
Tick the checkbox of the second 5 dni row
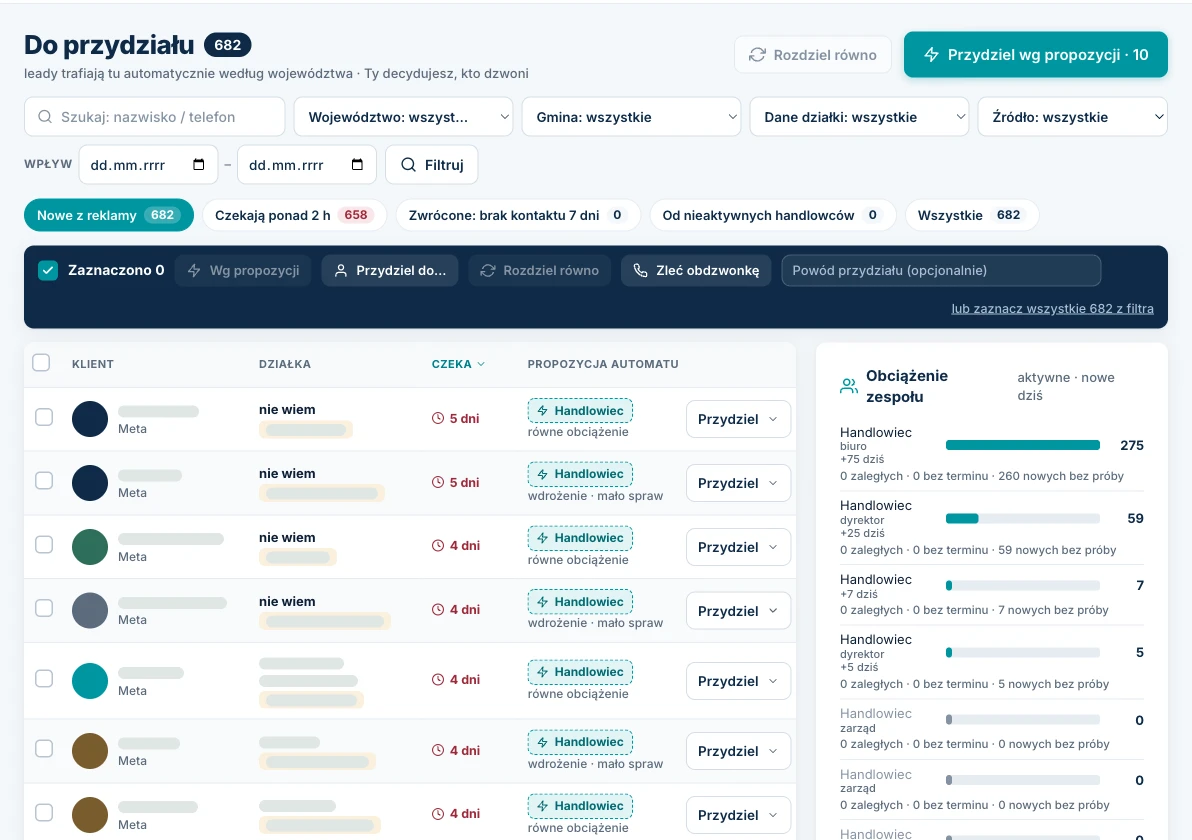[44, 480]
